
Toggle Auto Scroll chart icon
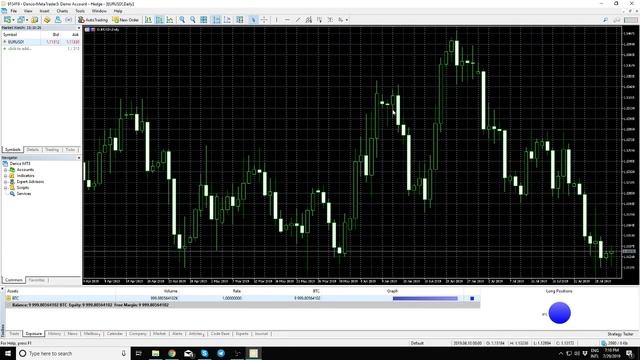[216, 20]
